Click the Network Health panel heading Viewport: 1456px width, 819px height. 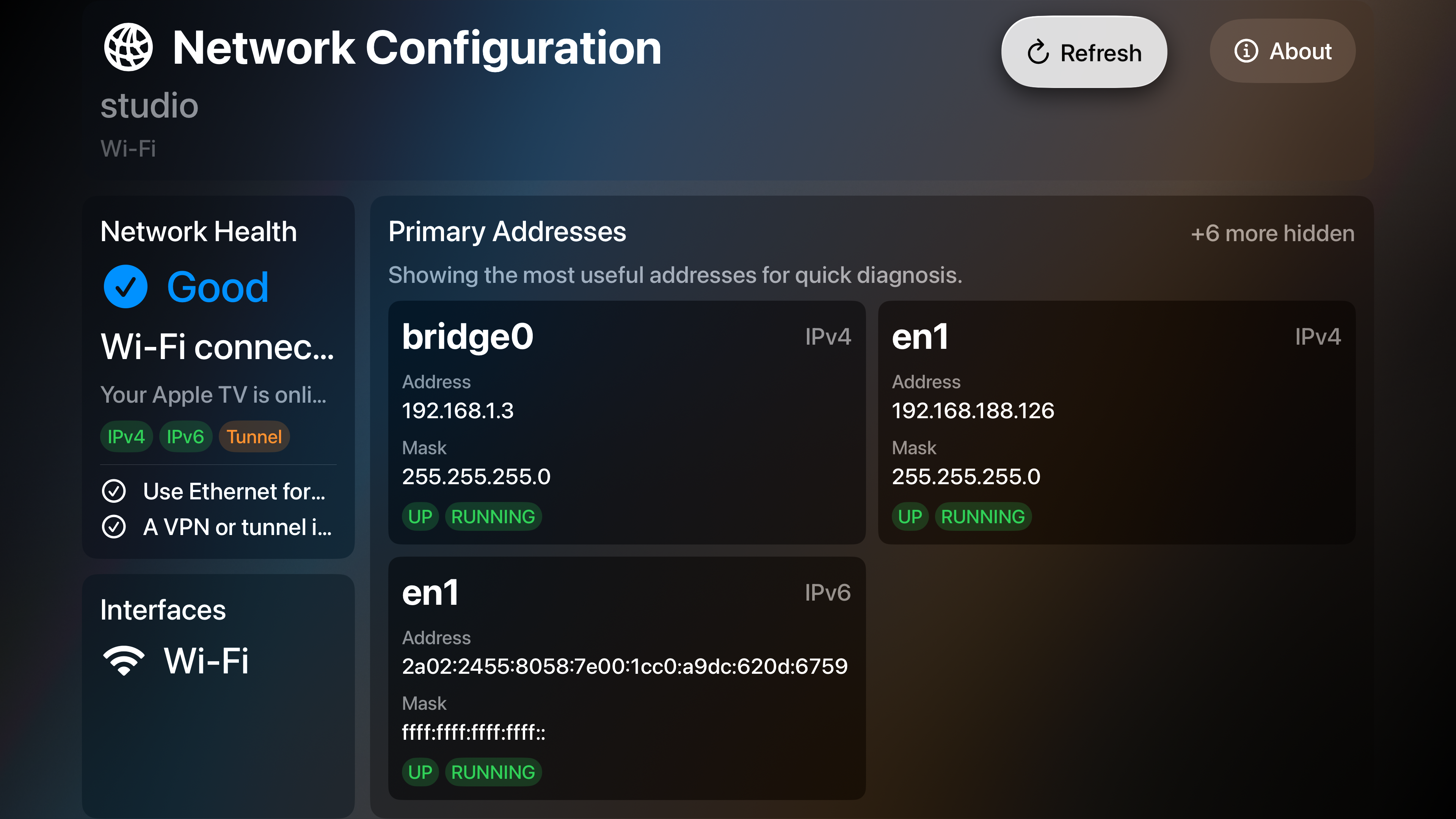click(198, 232)
